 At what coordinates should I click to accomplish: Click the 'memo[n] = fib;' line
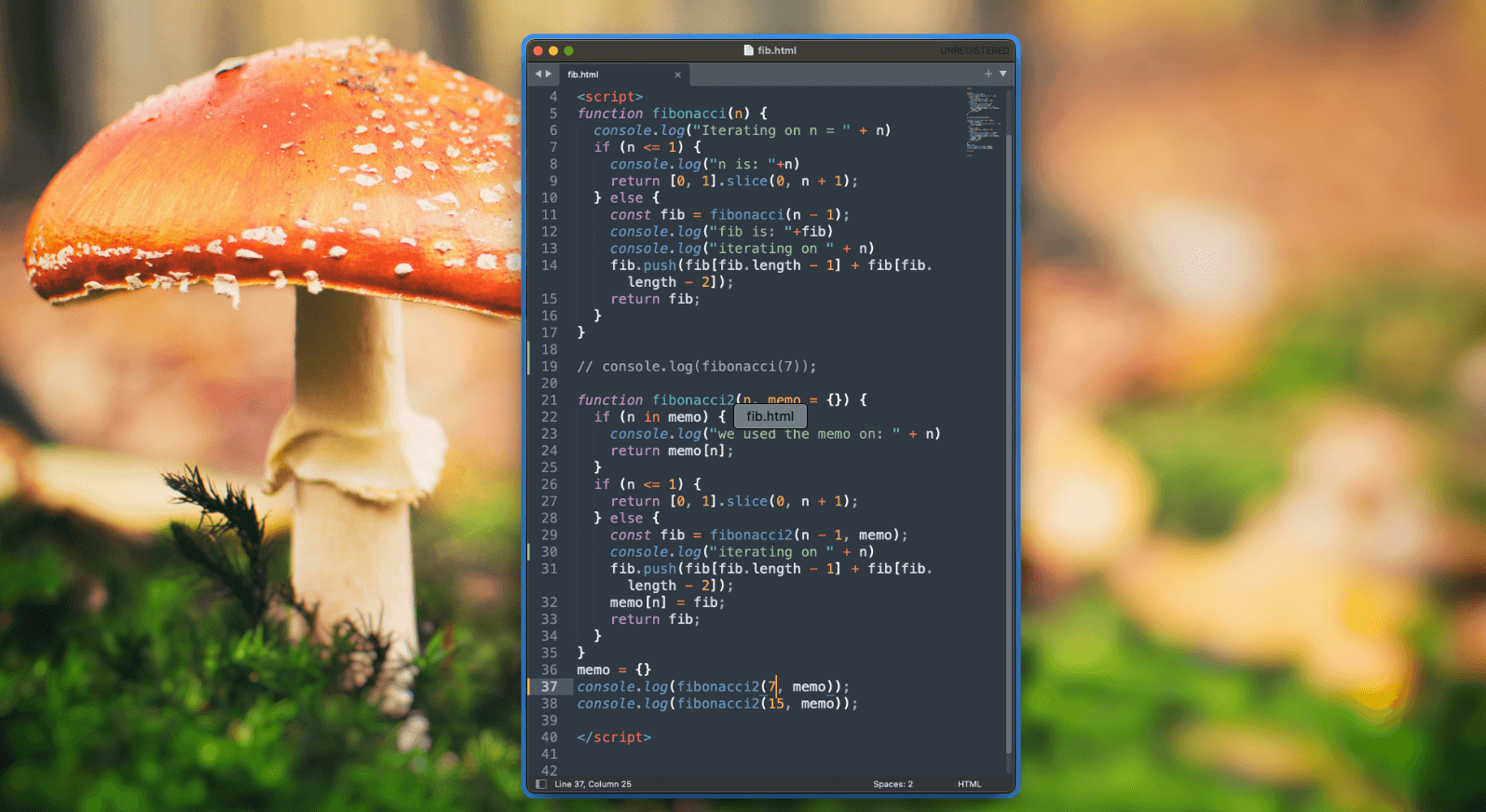click(x=667, y=602)
